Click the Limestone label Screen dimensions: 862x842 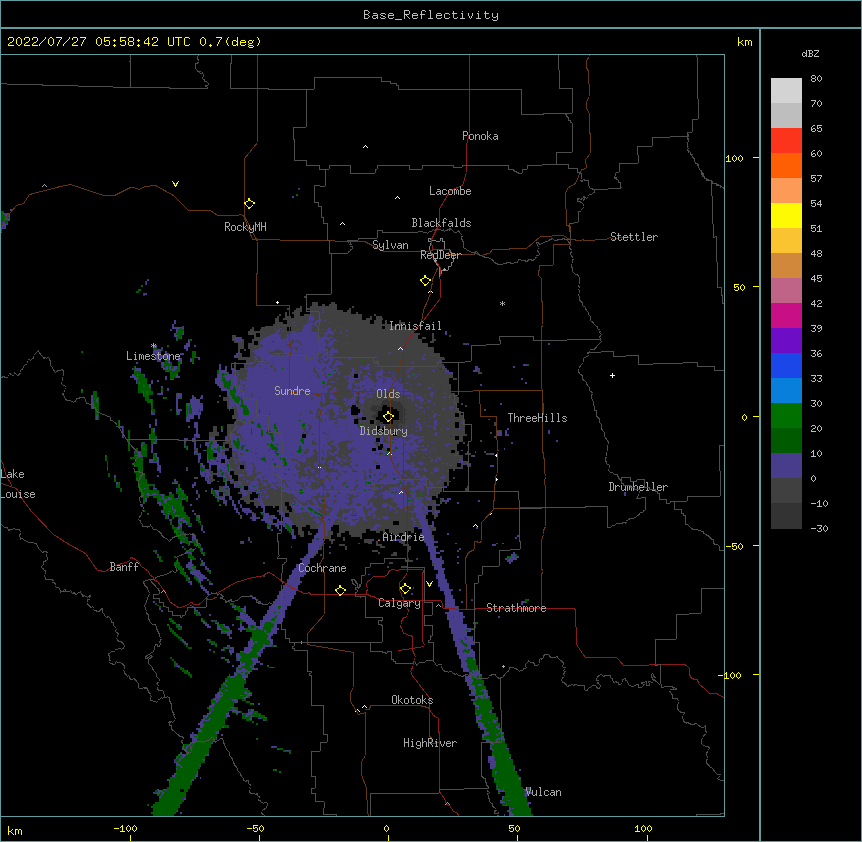[x=153, y=356]
